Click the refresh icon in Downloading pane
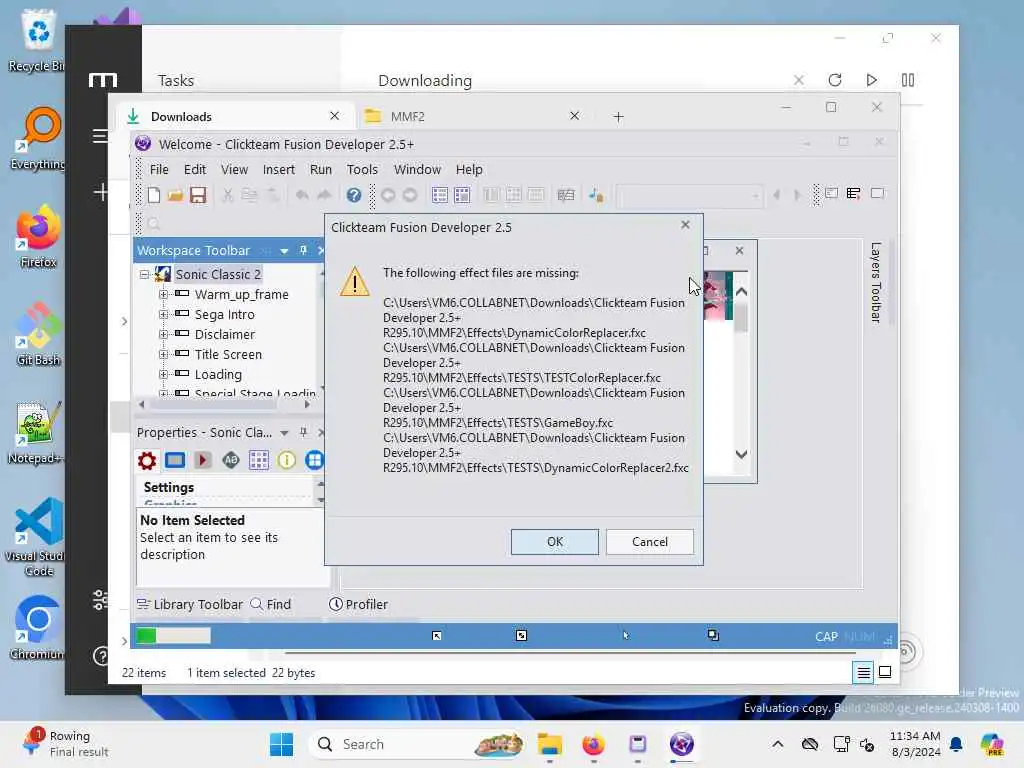Image resolution: width=1024 pixels, height=768 pixels. pyautogui.click(x=835, y=80)
